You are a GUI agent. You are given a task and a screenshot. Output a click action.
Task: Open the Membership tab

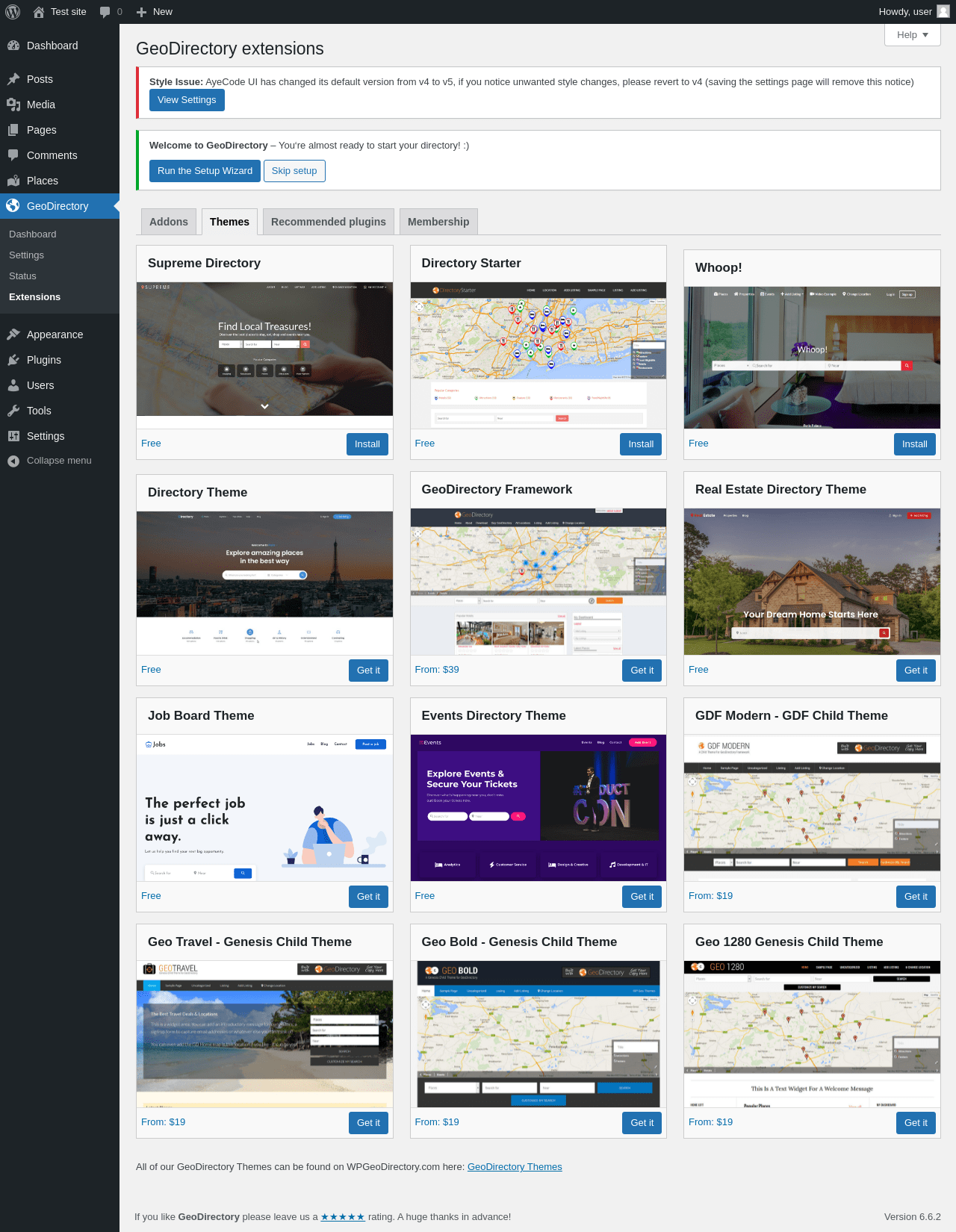tap(438, 222)
